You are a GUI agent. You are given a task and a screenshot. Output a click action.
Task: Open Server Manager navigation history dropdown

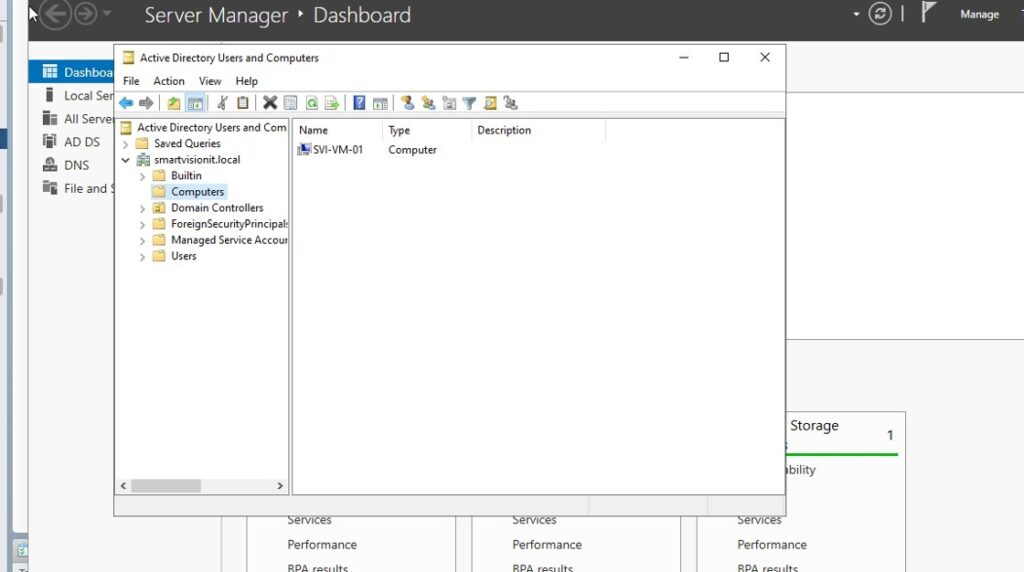pyautogui.click(x=106, y=13)
